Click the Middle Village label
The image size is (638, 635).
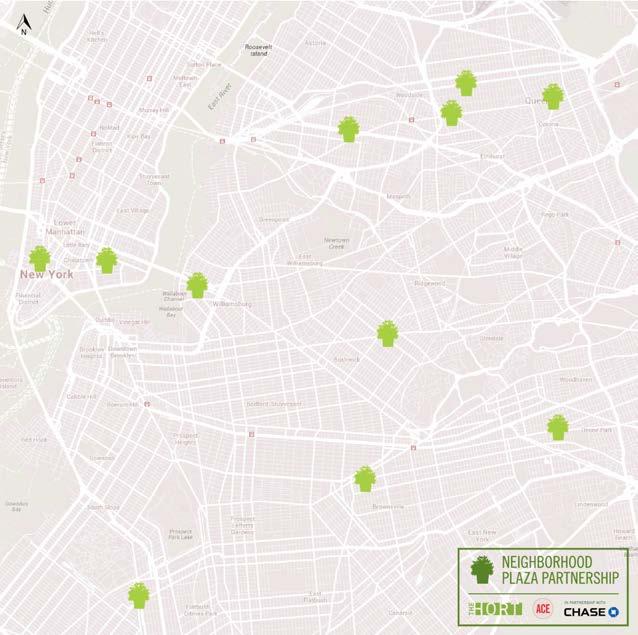513,252
